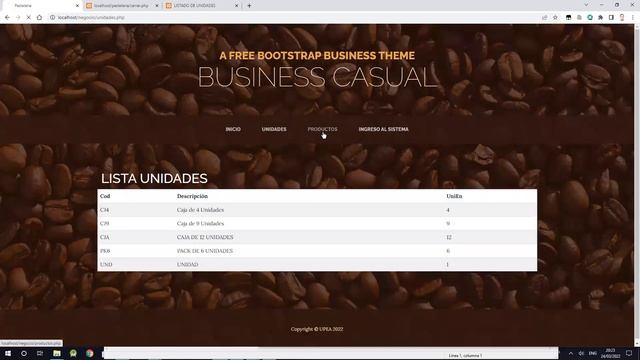Screen dimensions: 640x360
Task: Select the UND code cell
Action: click(106, 264)
